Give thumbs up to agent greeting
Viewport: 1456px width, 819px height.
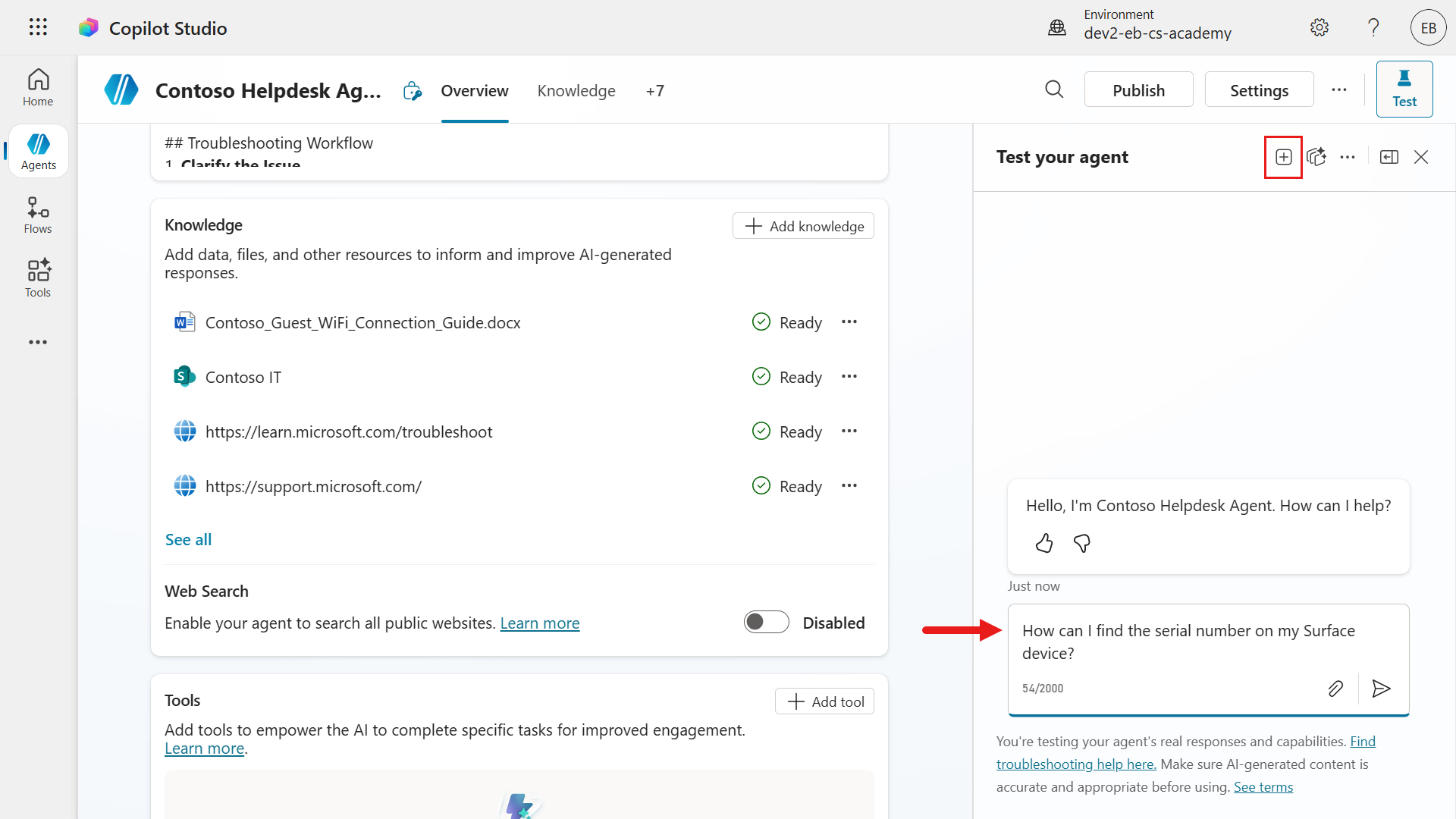click(x=1044, y=543)
